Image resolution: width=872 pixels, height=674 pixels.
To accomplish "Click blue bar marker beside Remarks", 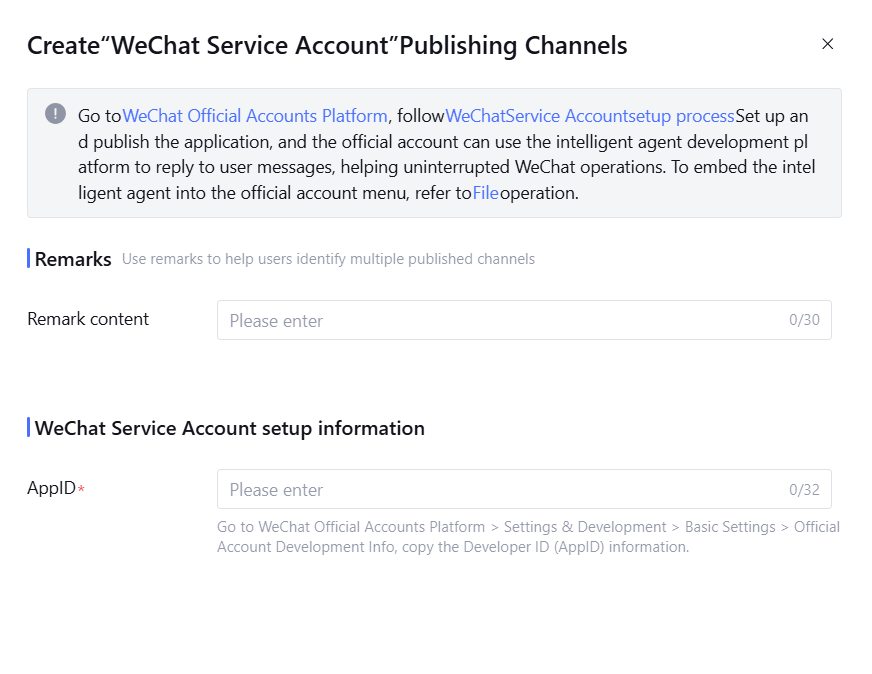I will point(28,259).
